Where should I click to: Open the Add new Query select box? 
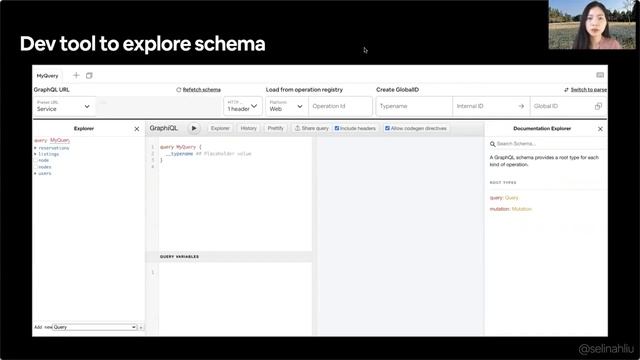coord(95,327)
